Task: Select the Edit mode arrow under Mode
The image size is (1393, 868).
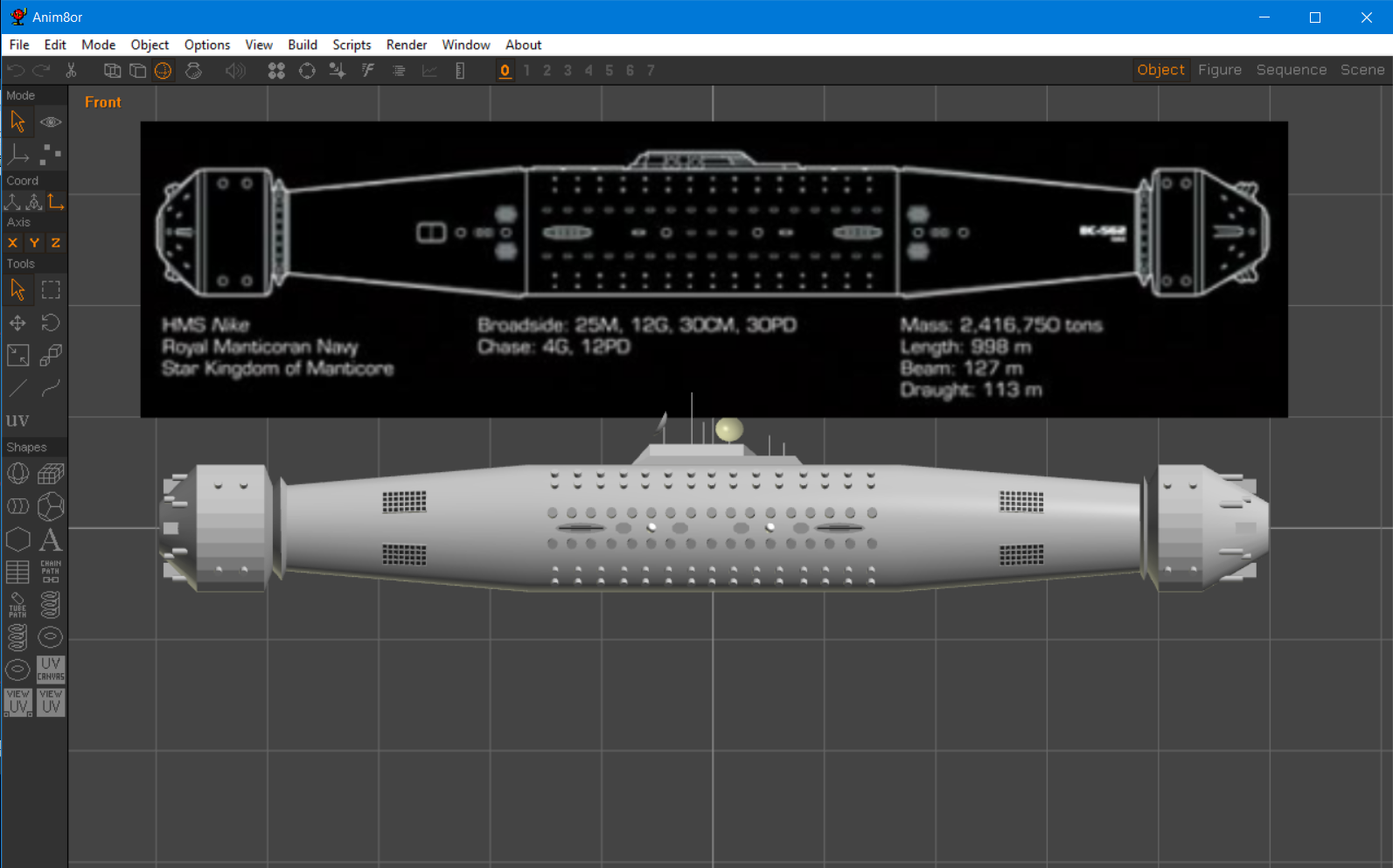Action: [17, 122]
